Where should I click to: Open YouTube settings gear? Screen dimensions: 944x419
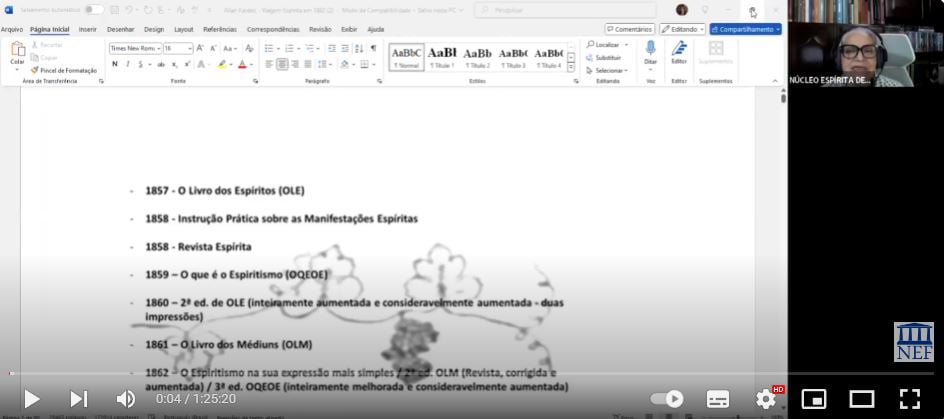tap(766, 399)
